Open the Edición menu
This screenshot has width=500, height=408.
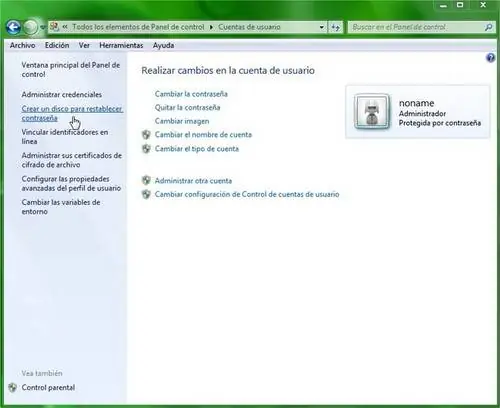[57, 45]
